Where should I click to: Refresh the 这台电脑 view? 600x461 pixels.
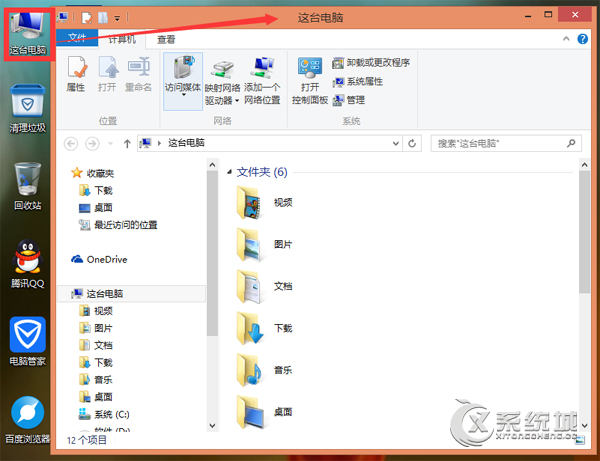pos(412,143)
